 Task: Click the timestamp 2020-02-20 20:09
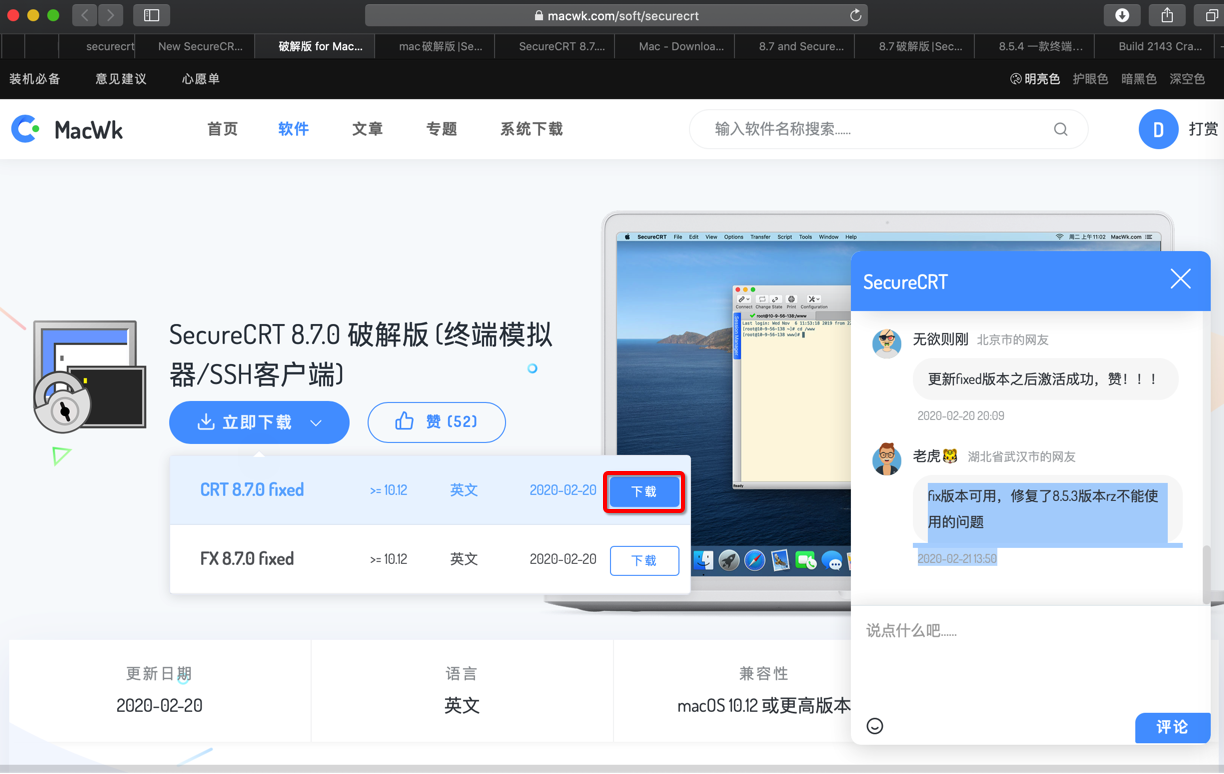[x=961, y=415]
